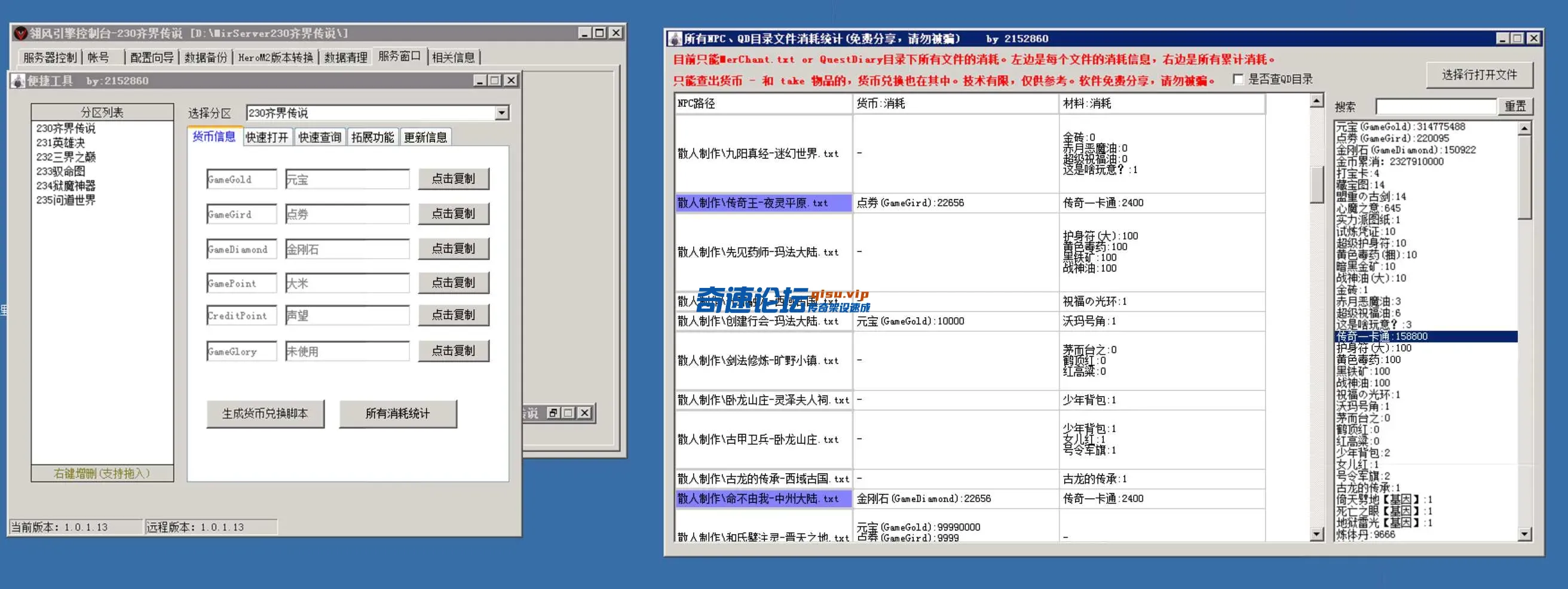The height and width of the screenshot is (589, 1568).
Task: Open the 拓展功能 tab
Action: (x=372, y=137)
